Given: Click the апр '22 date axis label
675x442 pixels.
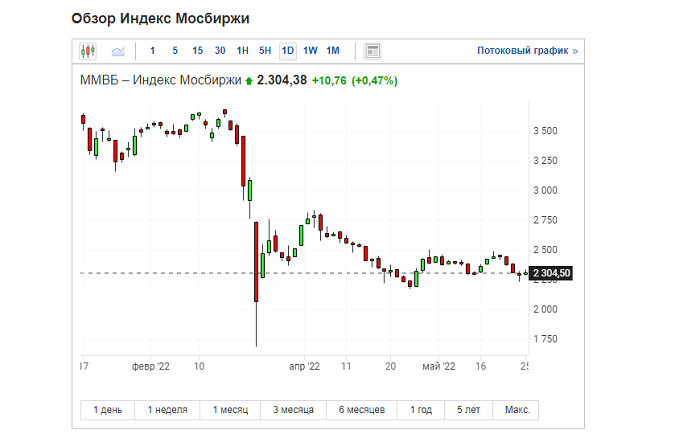Looking at the screenshot, I should click(304, 367).
